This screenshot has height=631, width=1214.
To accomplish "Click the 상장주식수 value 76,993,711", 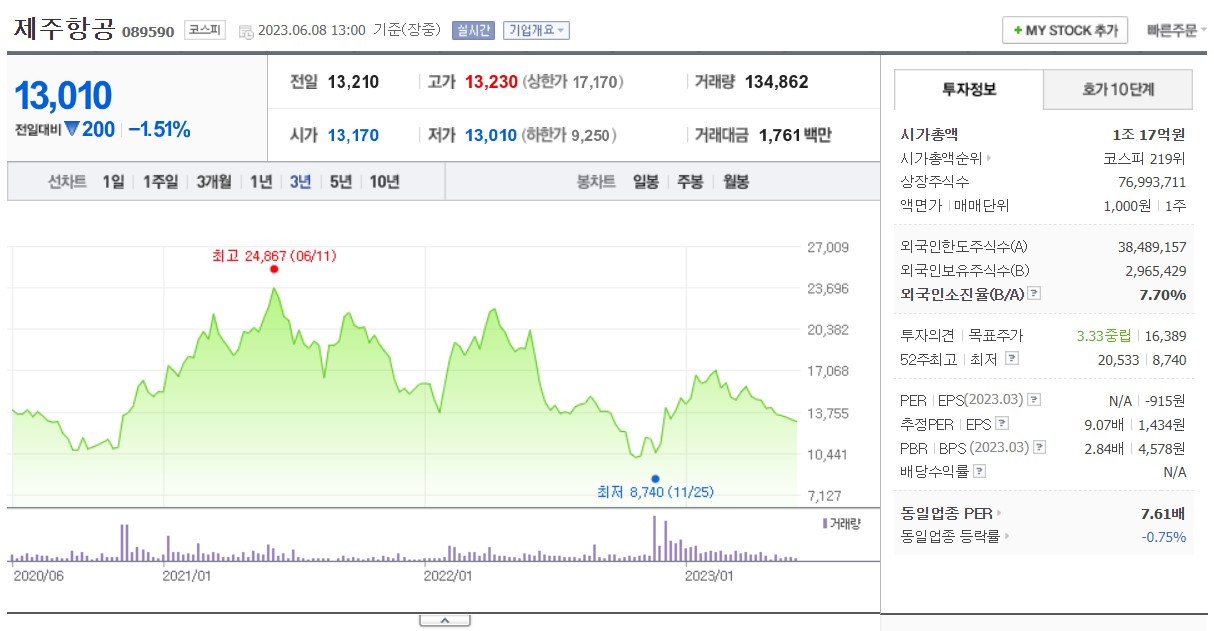I will click(x=1152, y=182).
